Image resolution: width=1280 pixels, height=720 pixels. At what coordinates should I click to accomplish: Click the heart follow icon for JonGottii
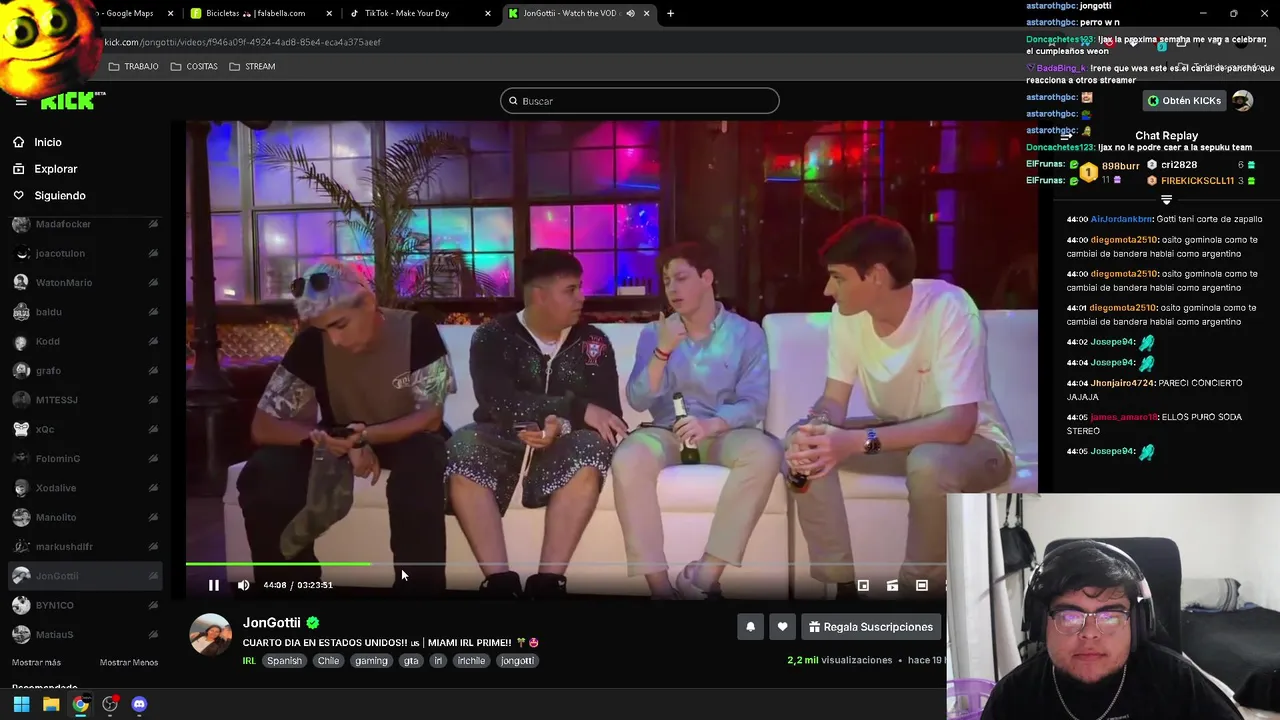(x=782, y=627)
